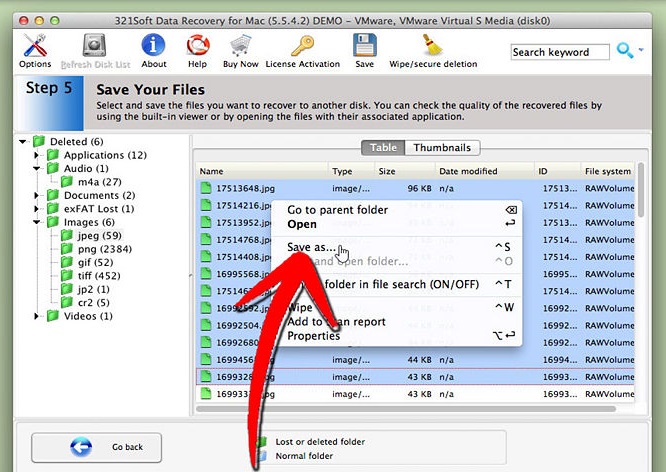Image resolution: width=666 pixels, height=472 pixels.
Task: Click the Buy Now shopping cart icon
Action: click(x=241, y=45)
